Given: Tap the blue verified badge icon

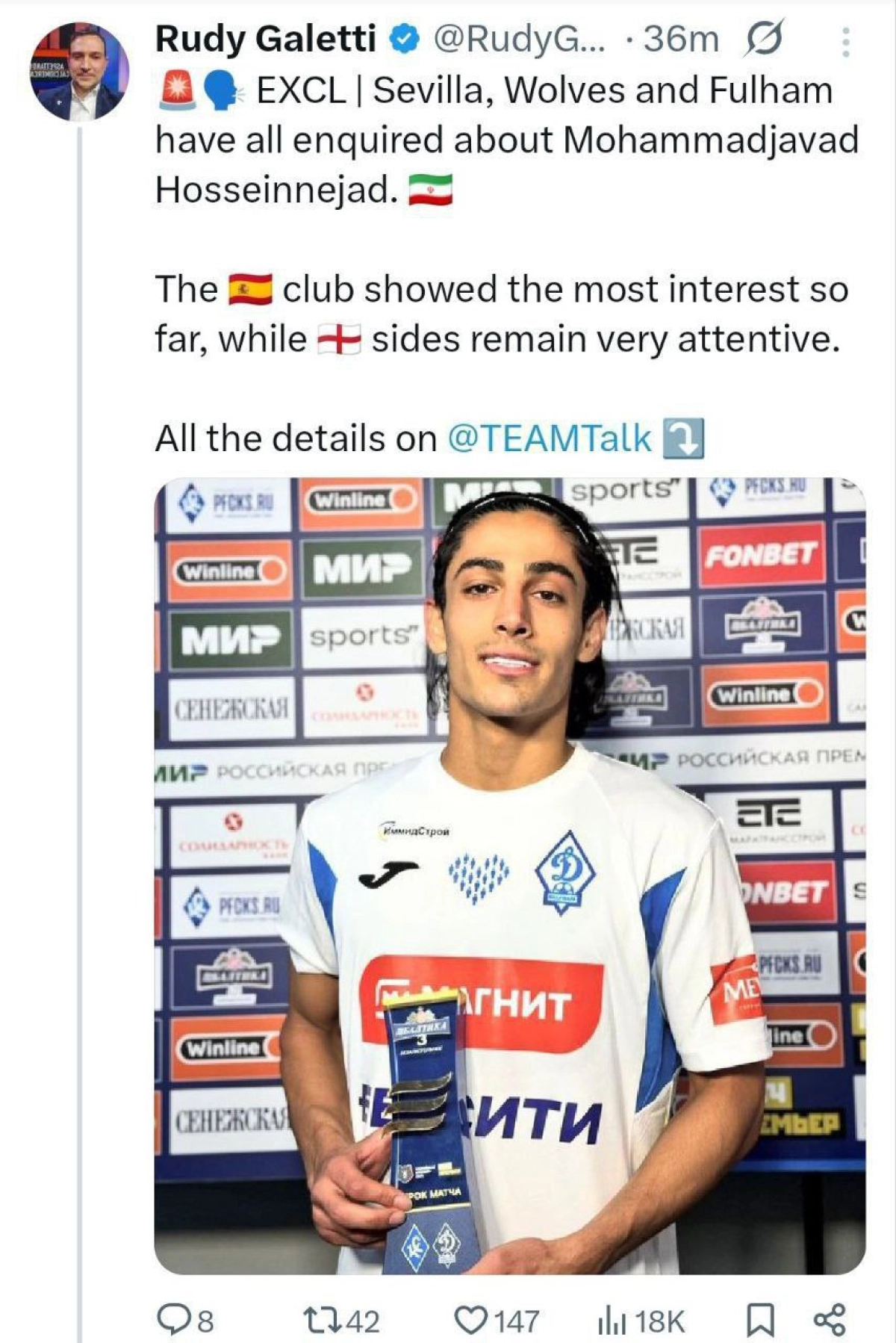Looking at the screenshot, I should (403, 40).
